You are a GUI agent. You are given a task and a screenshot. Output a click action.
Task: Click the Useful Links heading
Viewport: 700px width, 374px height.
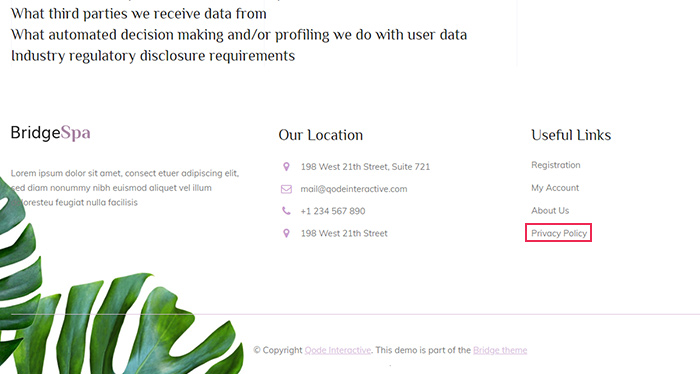(571, 135)
